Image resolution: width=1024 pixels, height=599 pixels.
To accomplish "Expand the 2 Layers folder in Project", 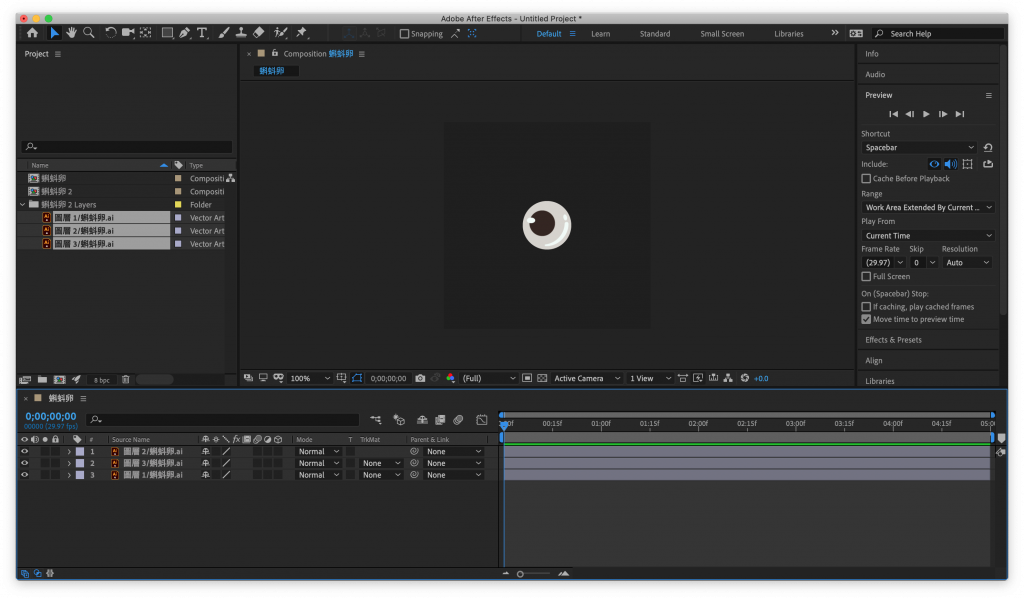I will (22, 204).
